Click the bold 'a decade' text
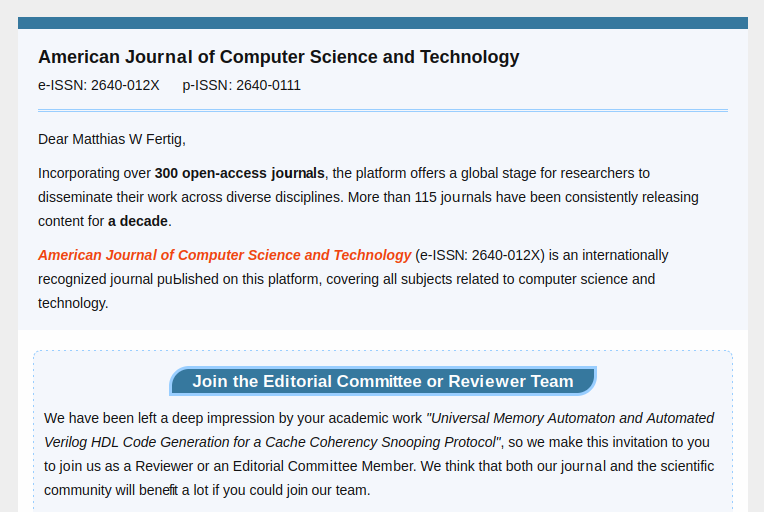Image resolution: width=764 pixels, height=512 pixels. [138, 221]
